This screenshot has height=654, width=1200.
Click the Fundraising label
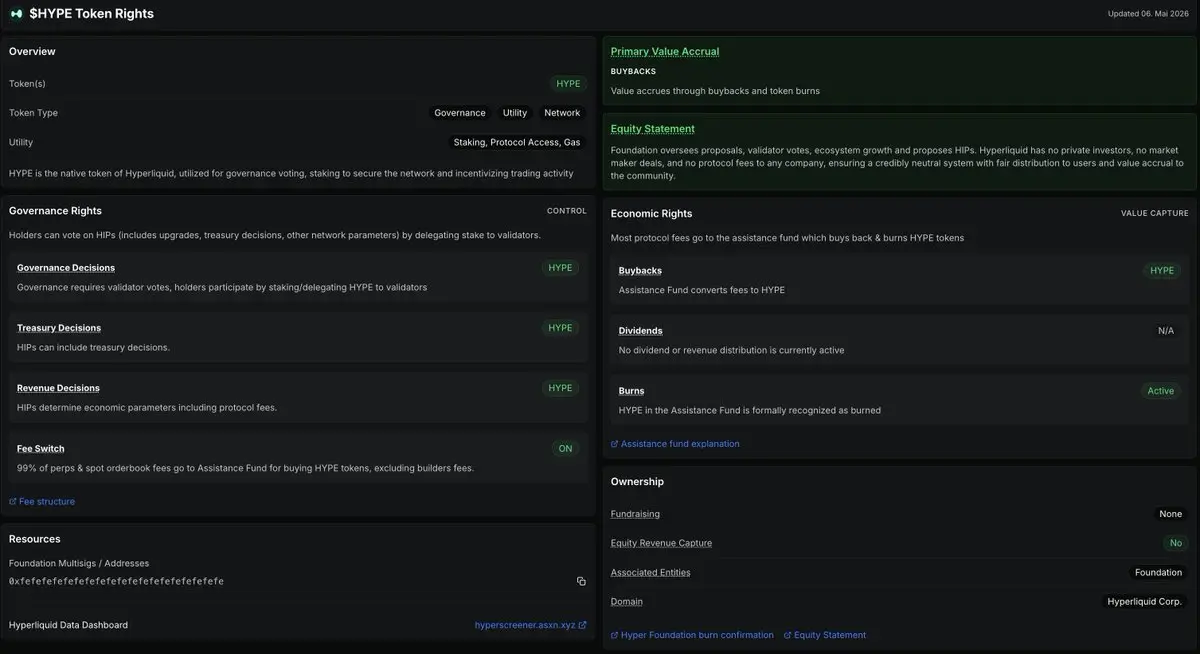tap(635, 514)
